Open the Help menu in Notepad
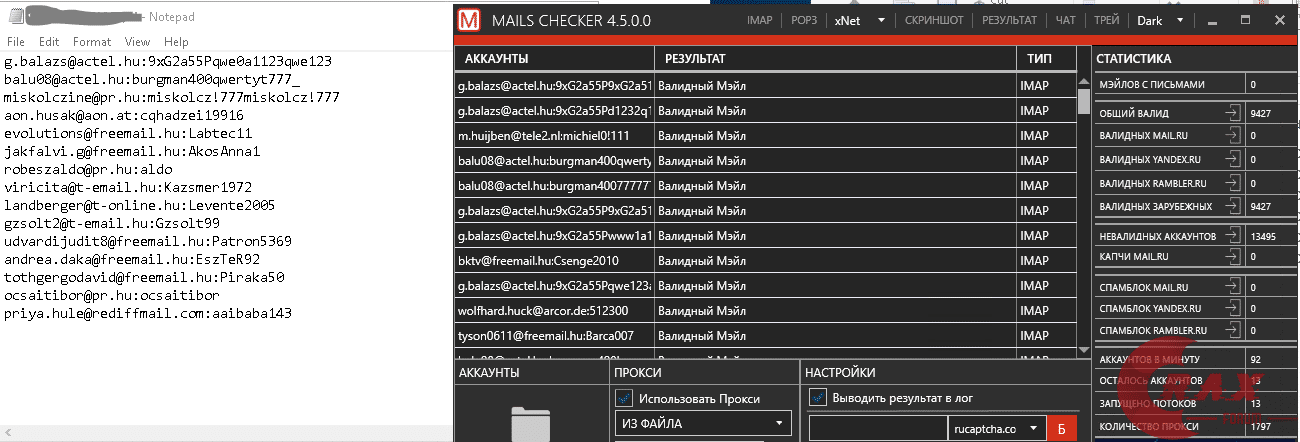1300x442 pixels. point(176,42)
